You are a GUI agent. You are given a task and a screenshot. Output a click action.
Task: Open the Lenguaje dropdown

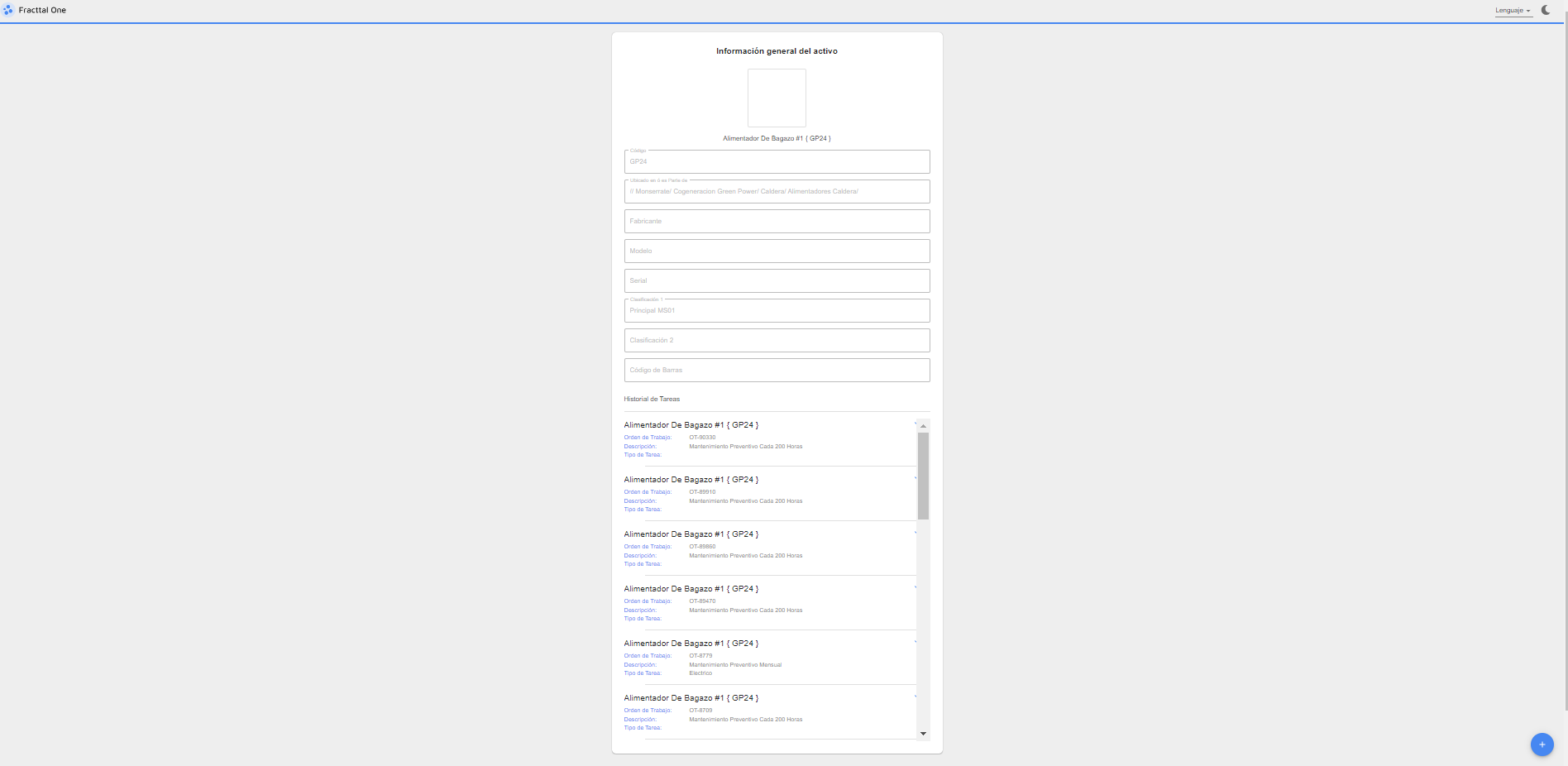point(1513,11)
